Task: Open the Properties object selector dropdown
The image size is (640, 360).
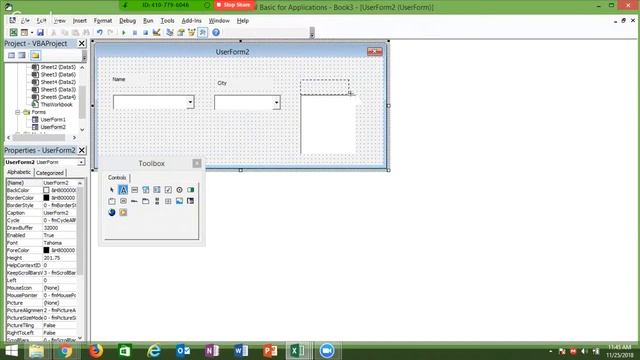Action: 81,162
